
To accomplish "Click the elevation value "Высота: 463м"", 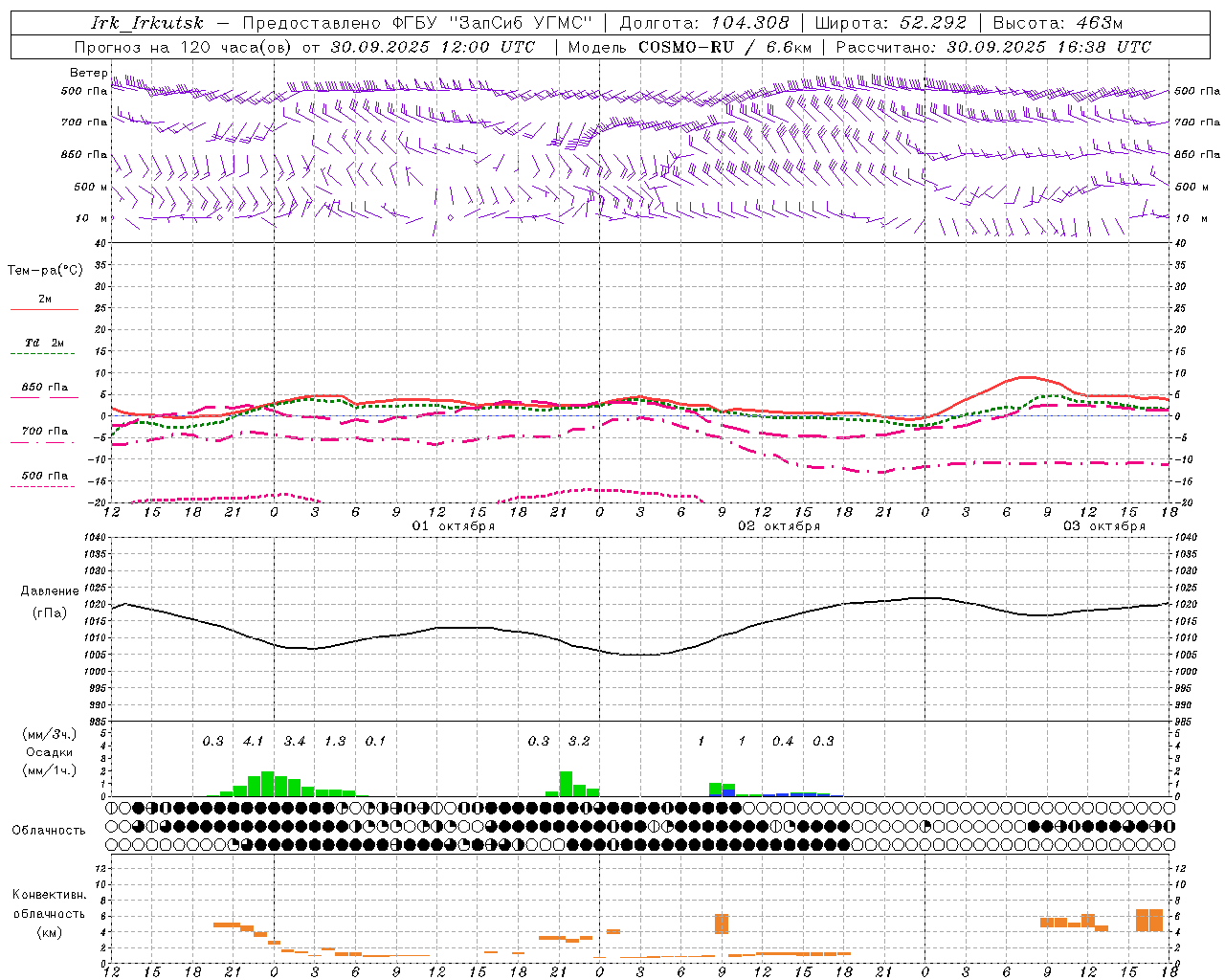I will (1058, 23).
